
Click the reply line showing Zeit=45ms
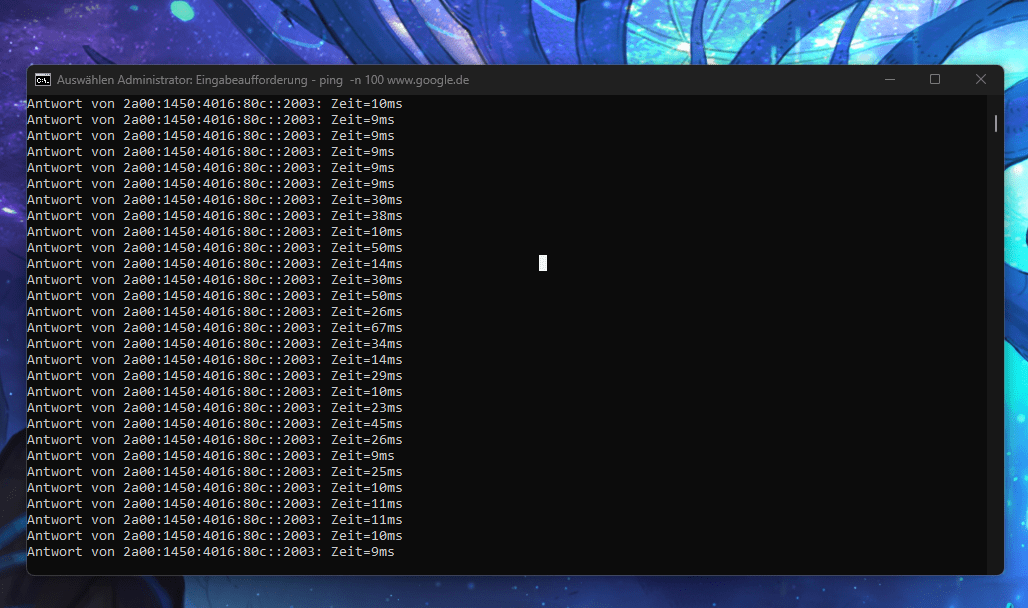point(214,424)
